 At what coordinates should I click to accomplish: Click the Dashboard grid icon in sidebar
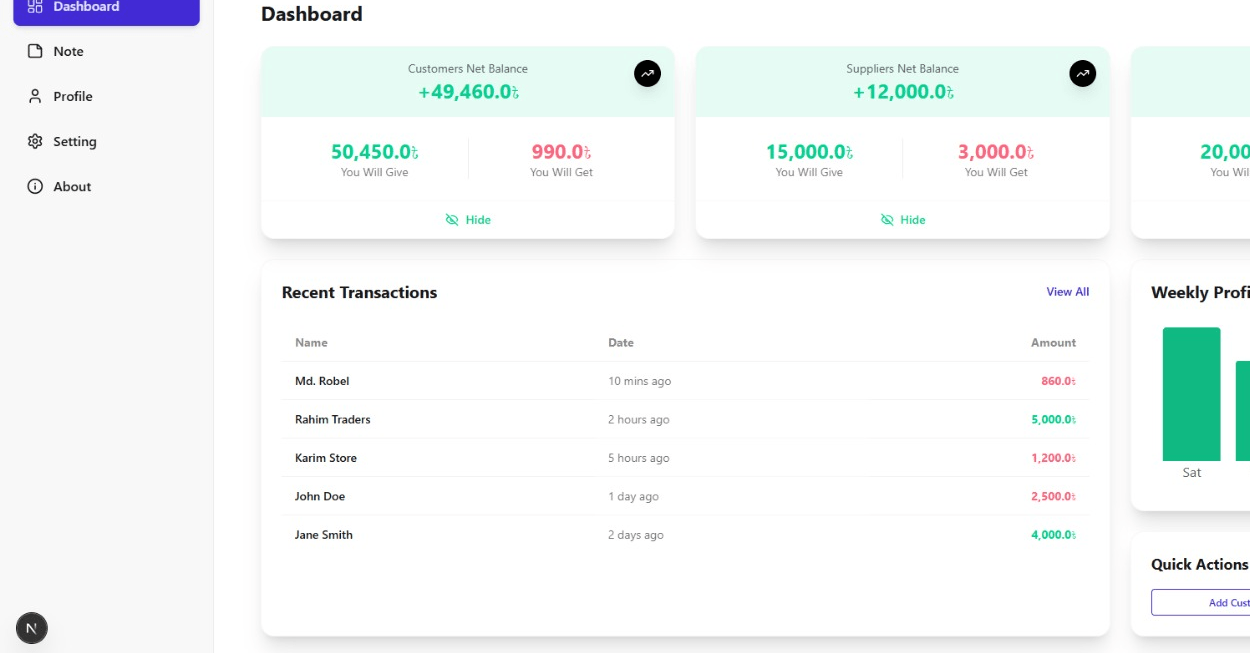pyautogui.click(x=35, y=7)
